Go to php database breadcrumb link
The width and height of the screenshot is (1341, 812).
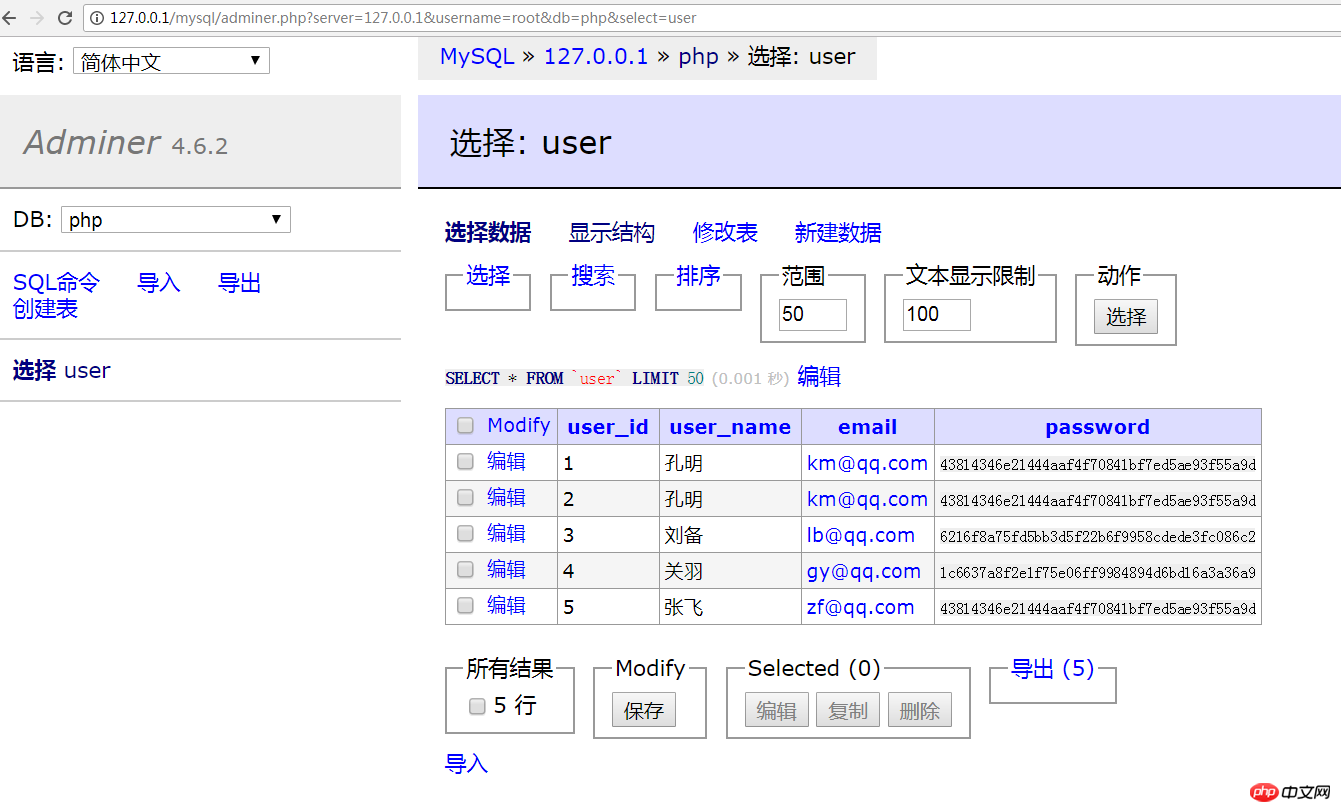698,56
